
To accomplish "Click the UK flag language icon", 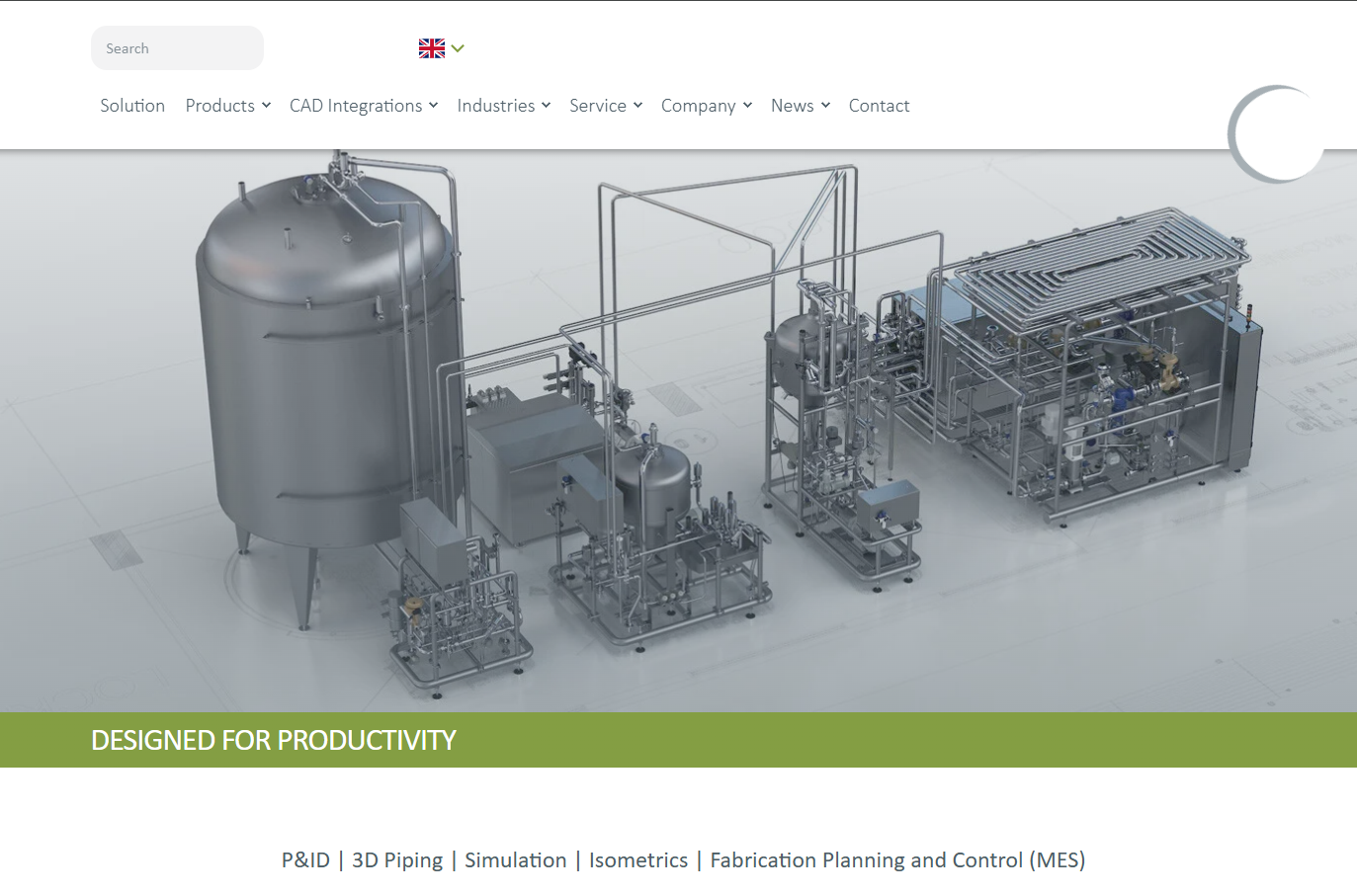I will (432, 48).
